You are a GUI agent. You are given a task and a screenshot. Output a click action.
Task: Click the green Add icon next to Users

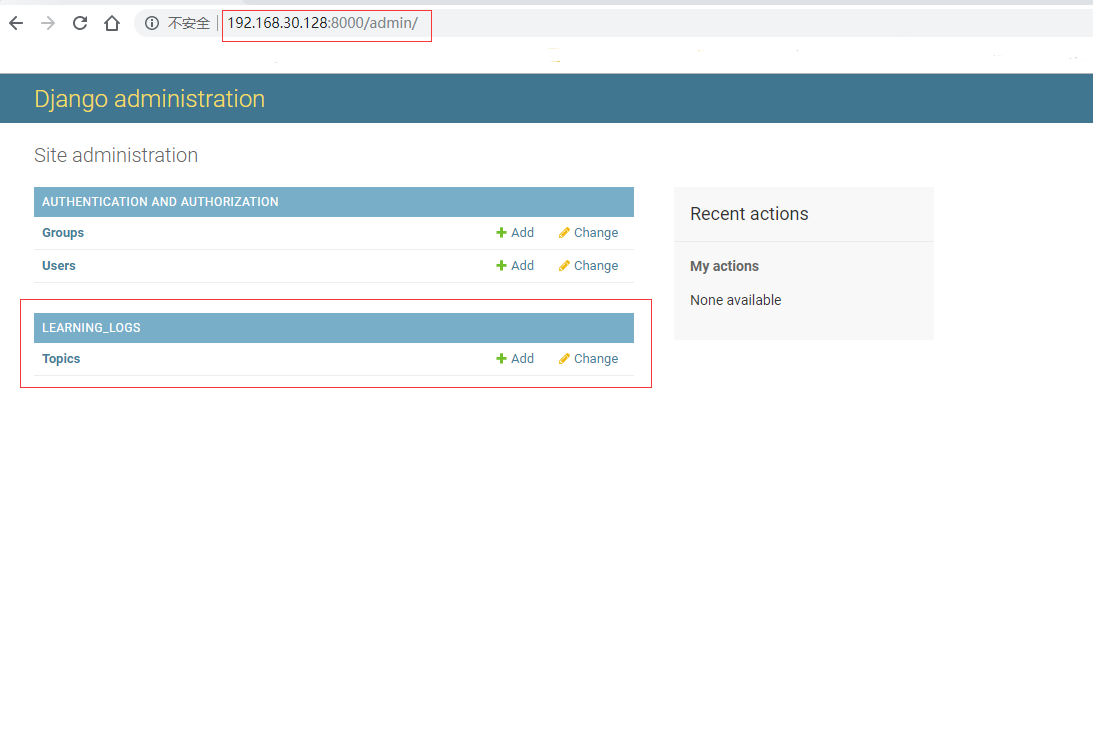[x=502, y=265]
